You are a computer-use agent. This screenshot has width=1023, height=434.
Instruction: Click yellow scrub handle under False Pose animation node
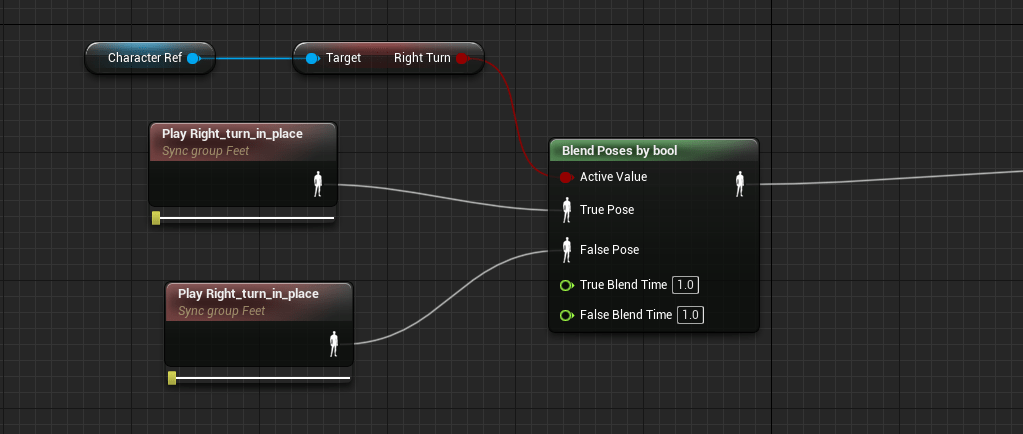[172, 377]
